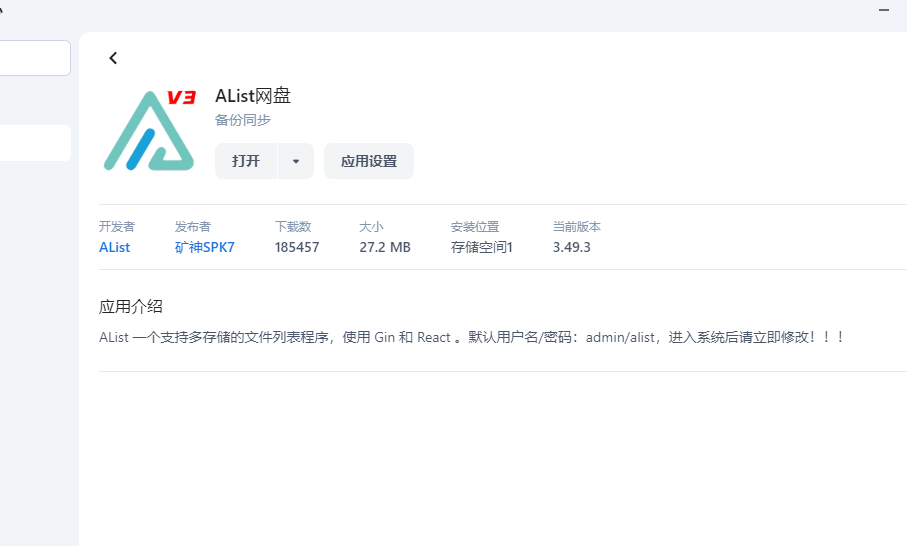Screen dimensions: 907x546
Task: Open 应用设置 app settings
Action: [x=369, y=161]
